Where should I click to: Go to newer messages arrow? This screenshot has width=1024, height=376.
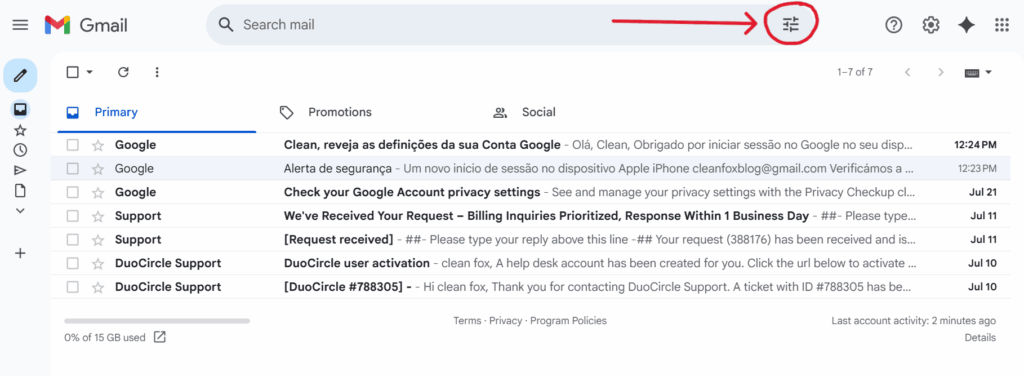pos(907,72)
